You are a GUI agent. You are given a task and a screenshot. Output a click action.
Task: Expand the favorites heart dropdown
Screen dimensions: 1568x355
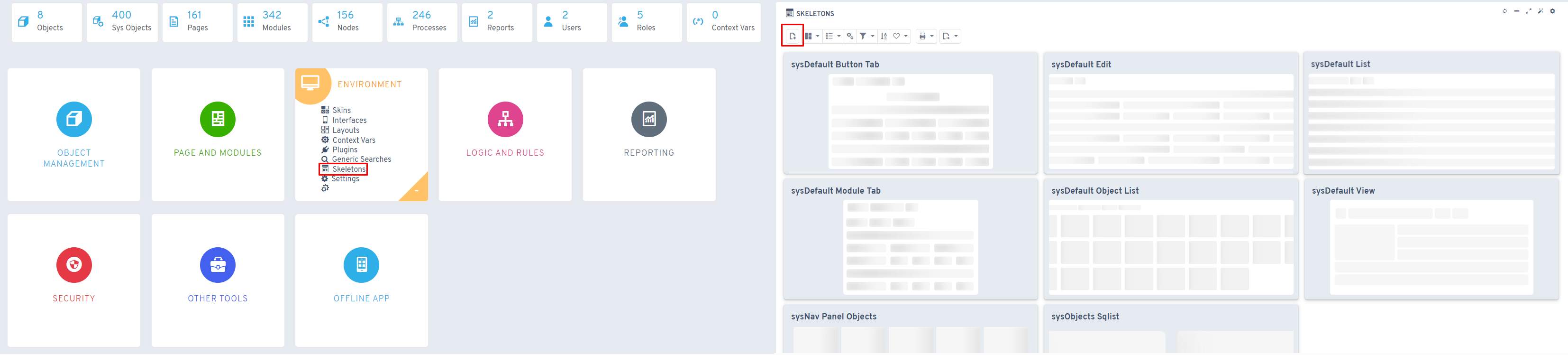click(900, 36)
